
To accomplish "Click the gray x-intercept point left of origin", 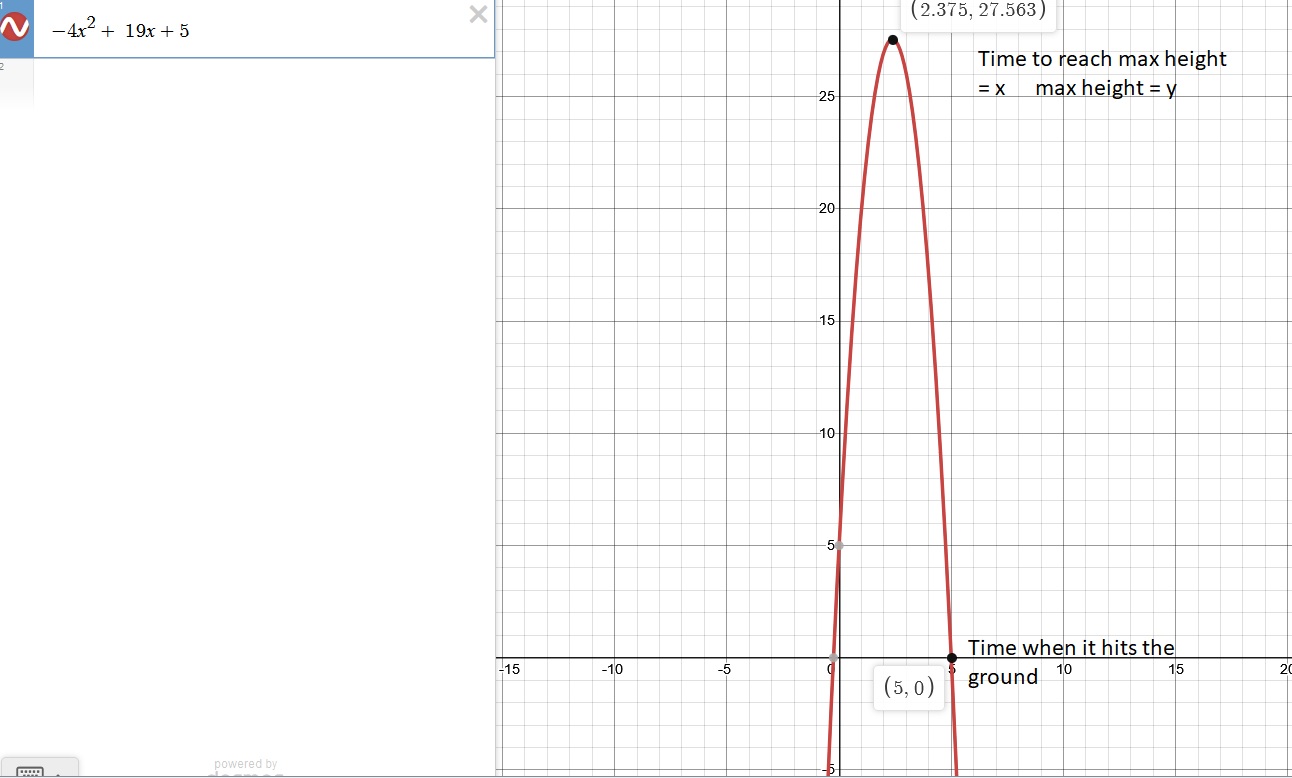I will [x=833, y=657].
